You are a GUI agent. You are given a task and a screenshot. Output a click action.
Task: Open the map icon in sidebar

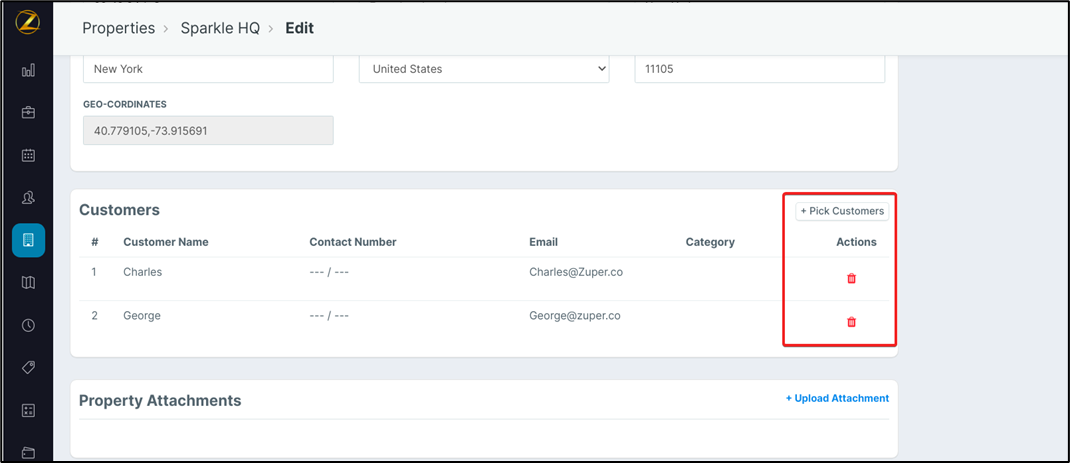coord(28,283)
